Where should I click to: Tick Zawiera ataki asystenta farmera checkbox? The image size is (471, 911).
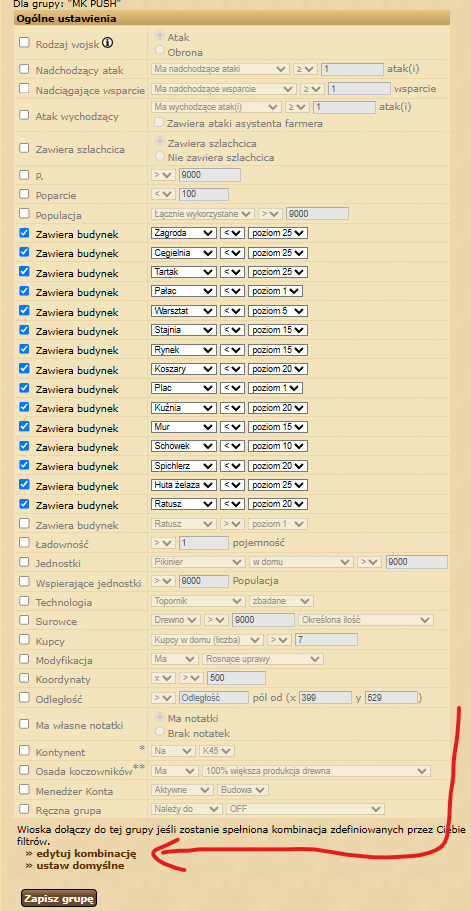(159, 123)
